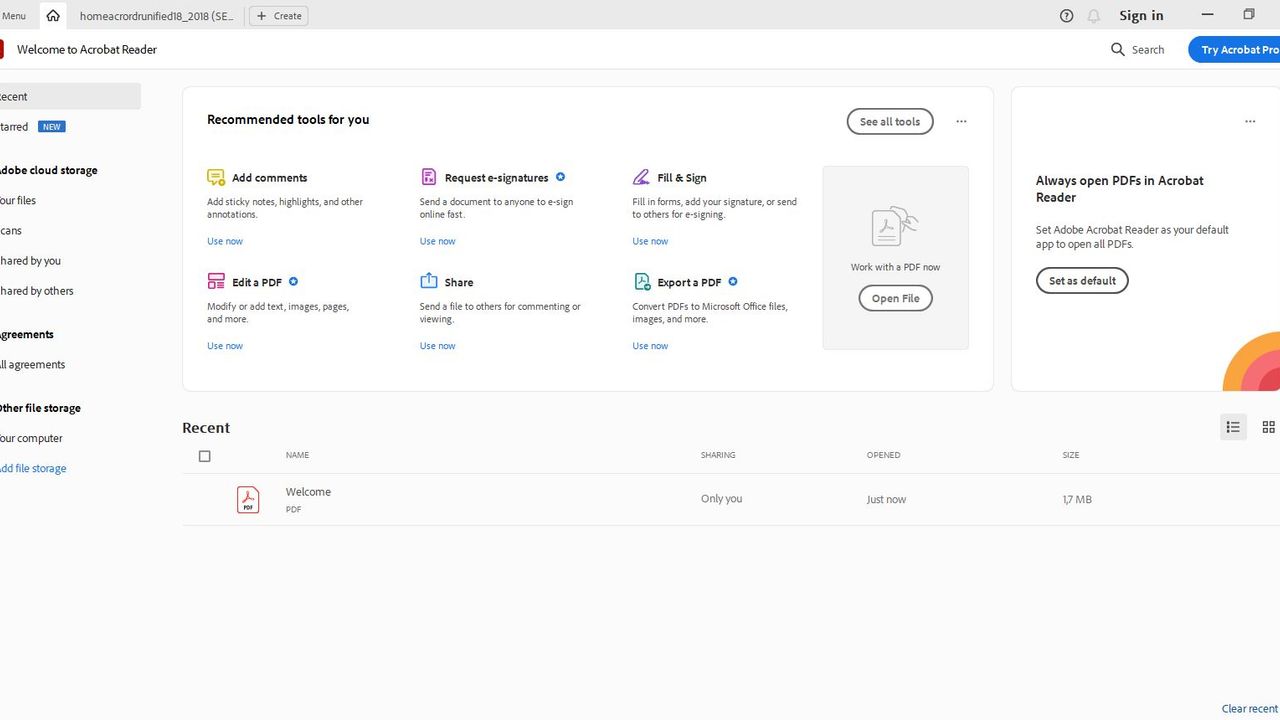Click the plus icon on the Create button
This screenshot has height=720, width=1280.
pos(263,15)
